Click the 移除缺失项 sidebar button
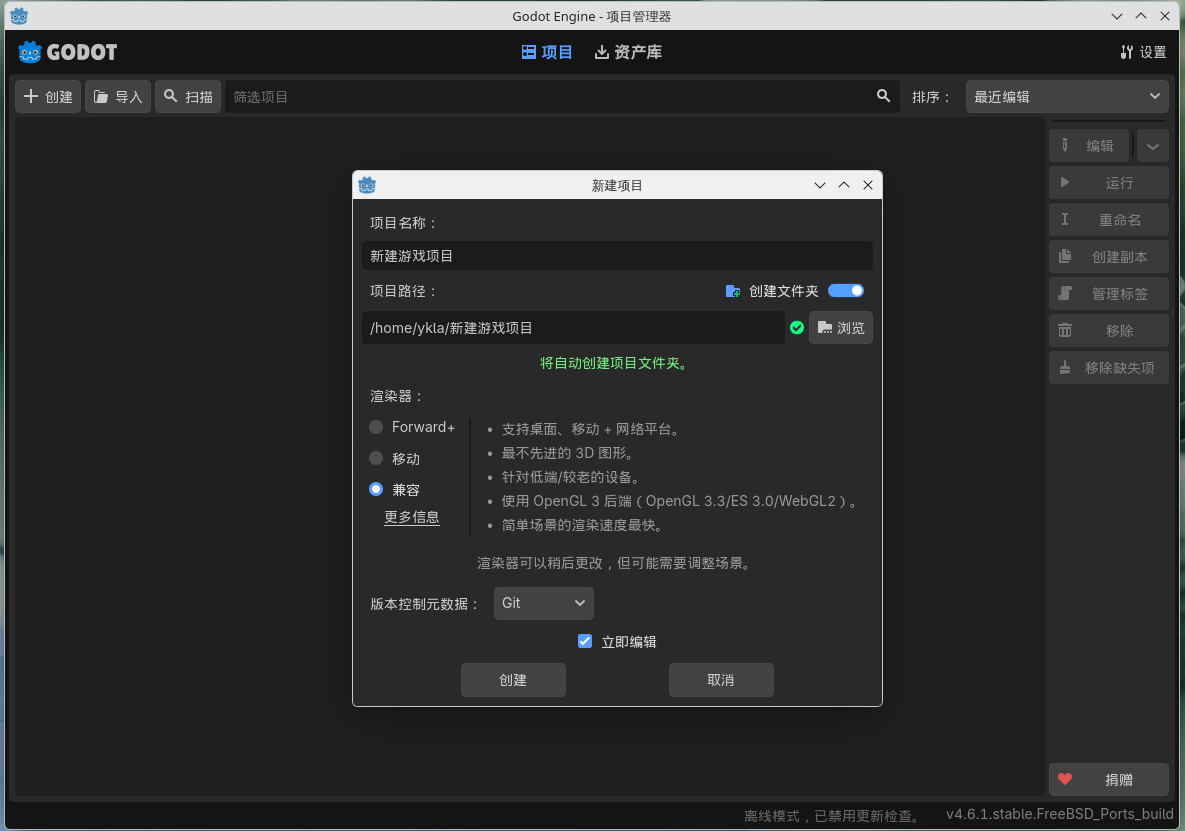The image size is (1185, 831). (x=1109, y=368)
